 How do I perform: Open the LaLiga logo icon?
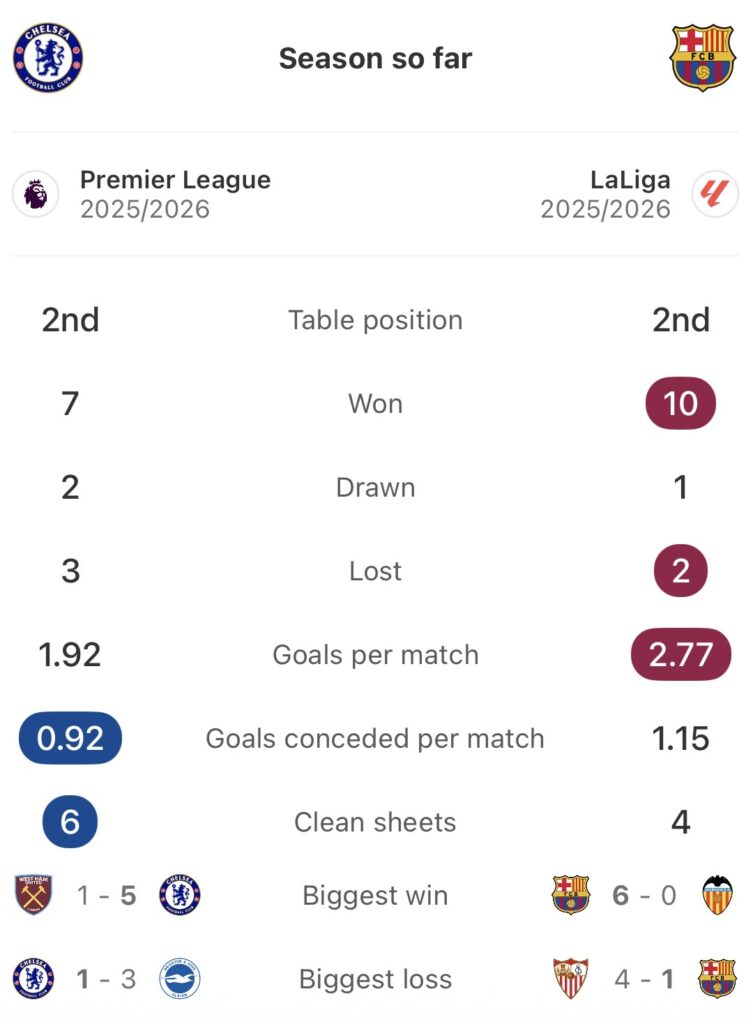[715, 194]
